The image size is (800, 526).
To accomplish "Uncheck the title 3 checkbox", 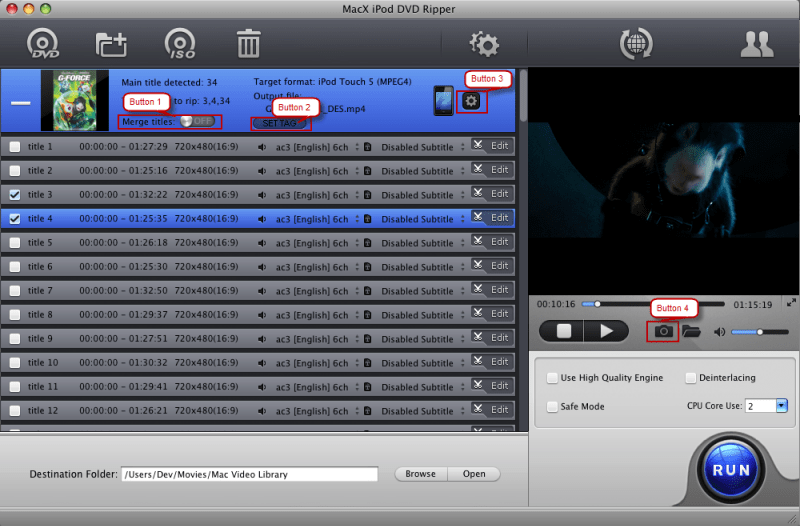I will (x=15, y=195).
